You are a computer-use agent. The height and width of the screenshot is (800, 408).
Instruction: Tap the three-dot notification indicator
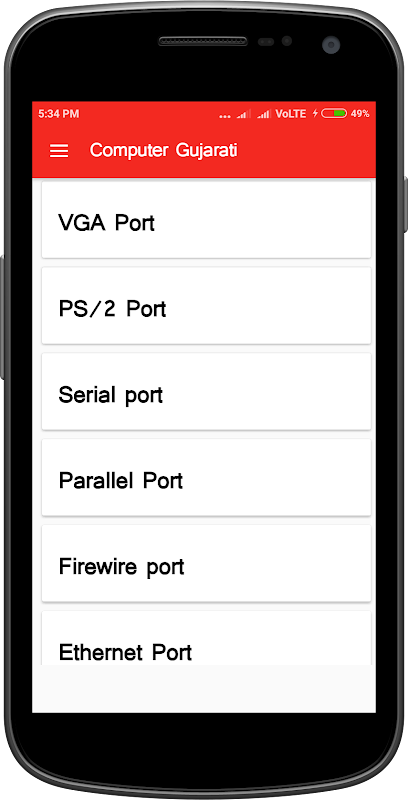[225, 117]
